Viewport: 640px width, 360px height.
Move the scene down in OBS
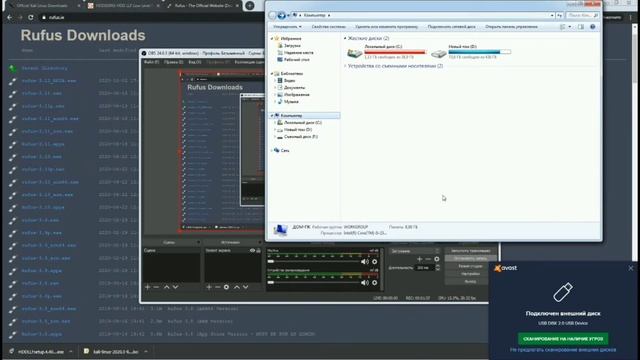click(176, 287)
